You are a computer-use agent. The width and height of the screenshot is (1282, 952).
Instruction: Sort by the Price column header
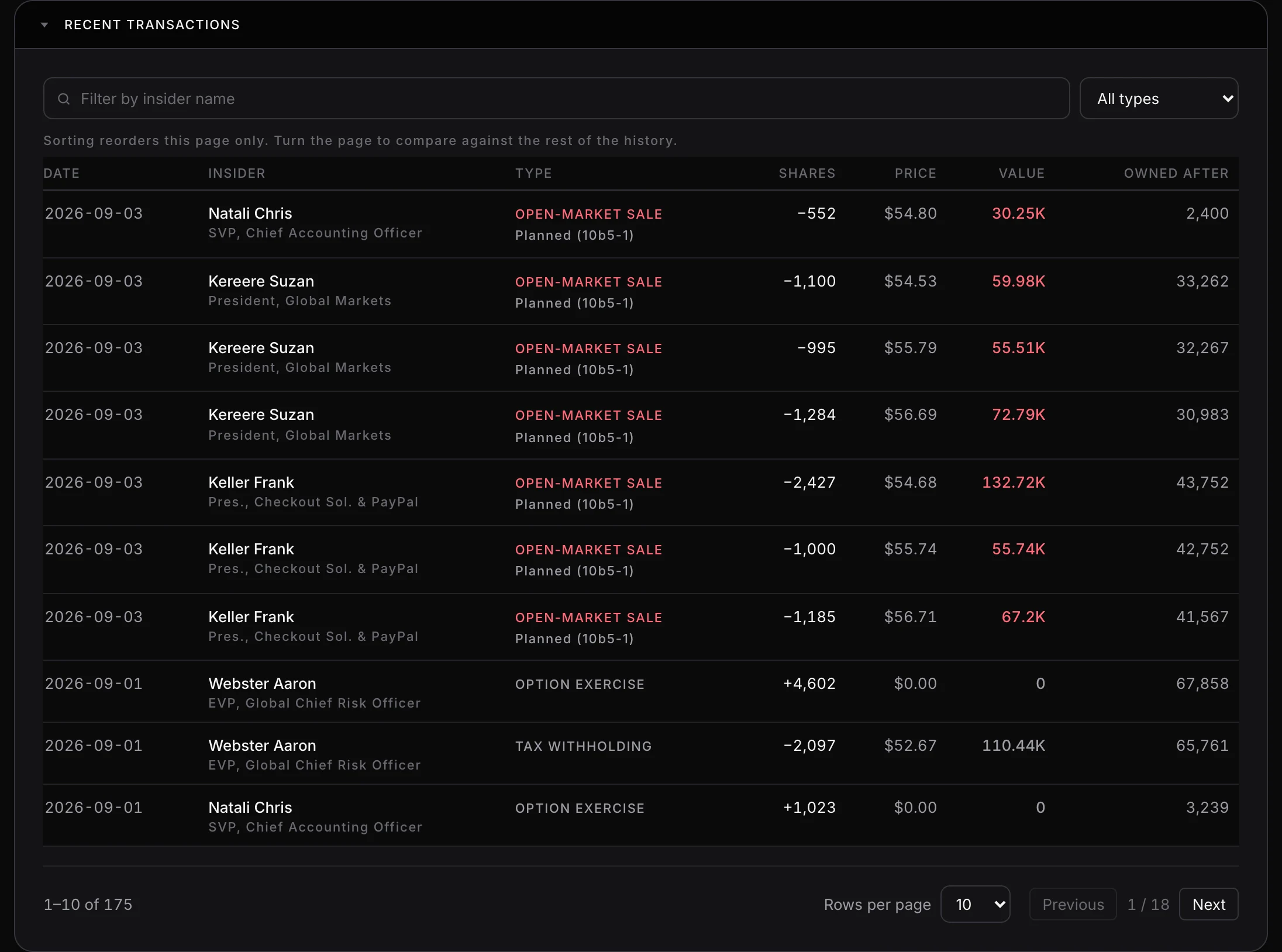[x=915, y=174]
